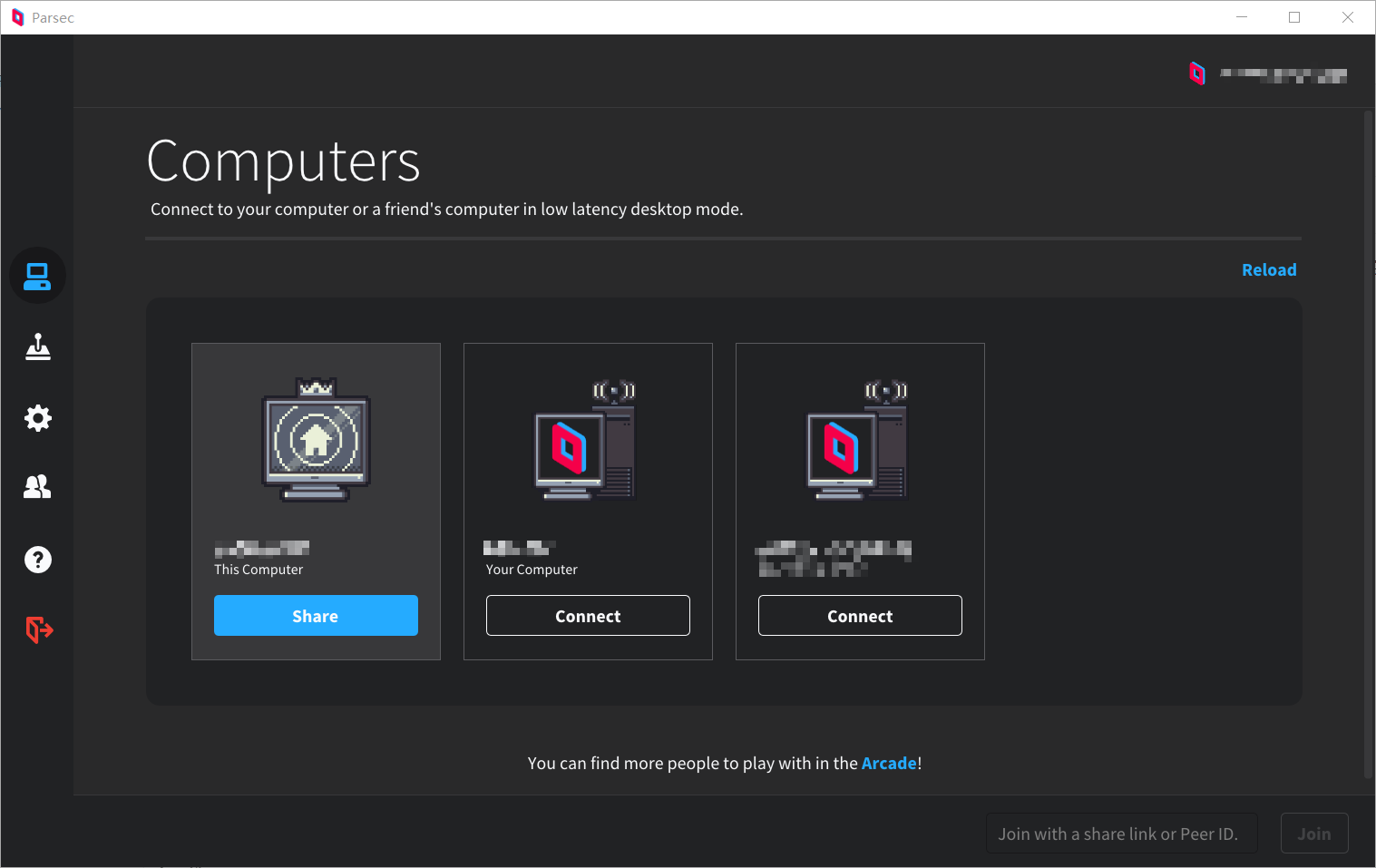This screenshot has height=868, width=1376.
Task: Select the This Computer home monitor image
Action: tap(316, 440)
